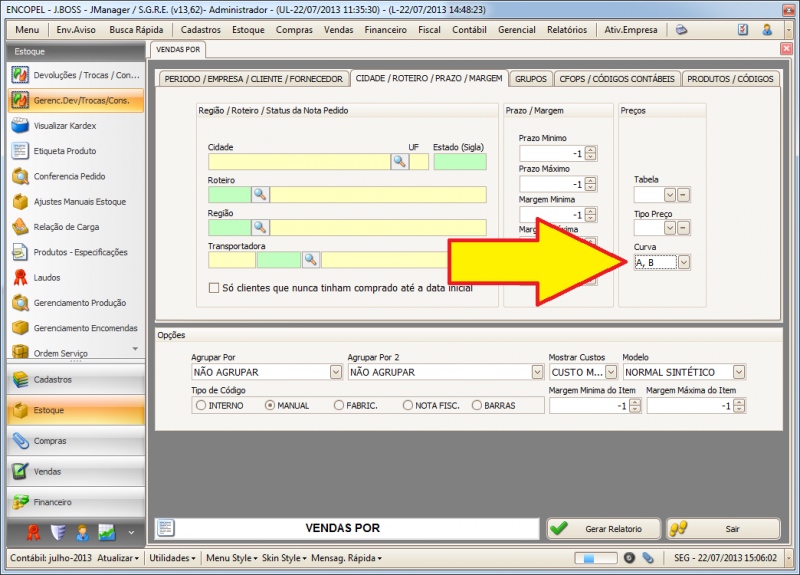Click the printer icon in the top toolbar
Viewport: 800px width, 575px height.
[x=681, y=30]
